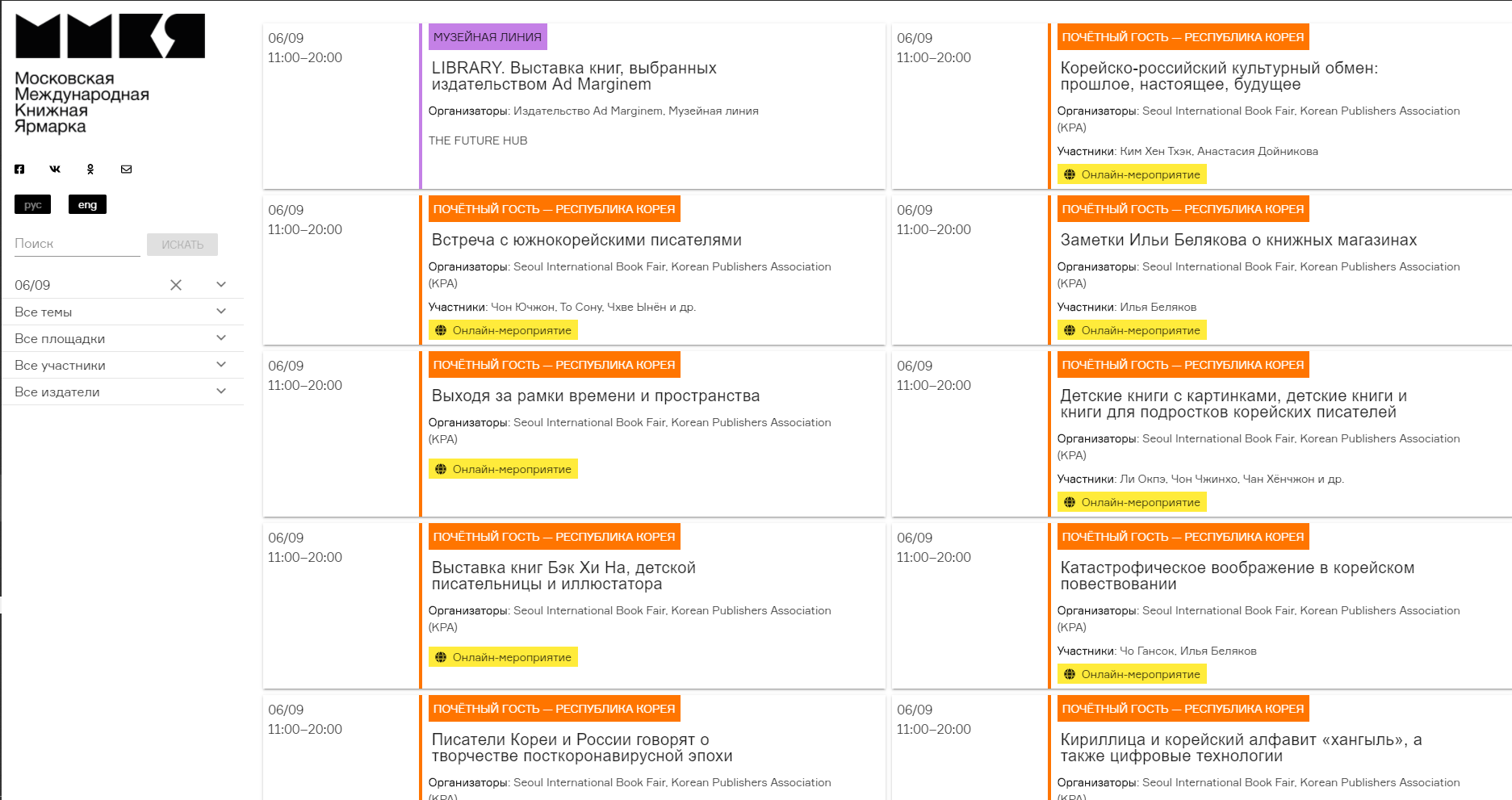This screenshot has width=1512, height=800.
Task: Click participants Ли Окпэ, Чон Чжинхо text
Action: click(x=1232, y=479)
